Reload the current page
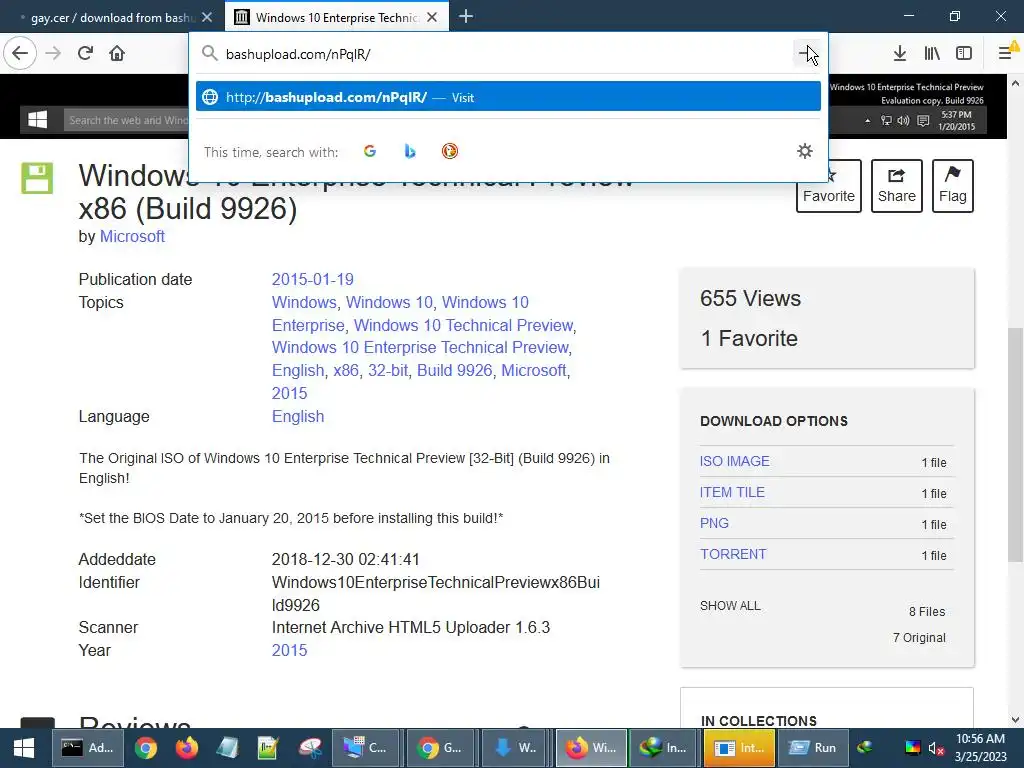Viewport: 1024px width, 768px height. coord(85,54)
